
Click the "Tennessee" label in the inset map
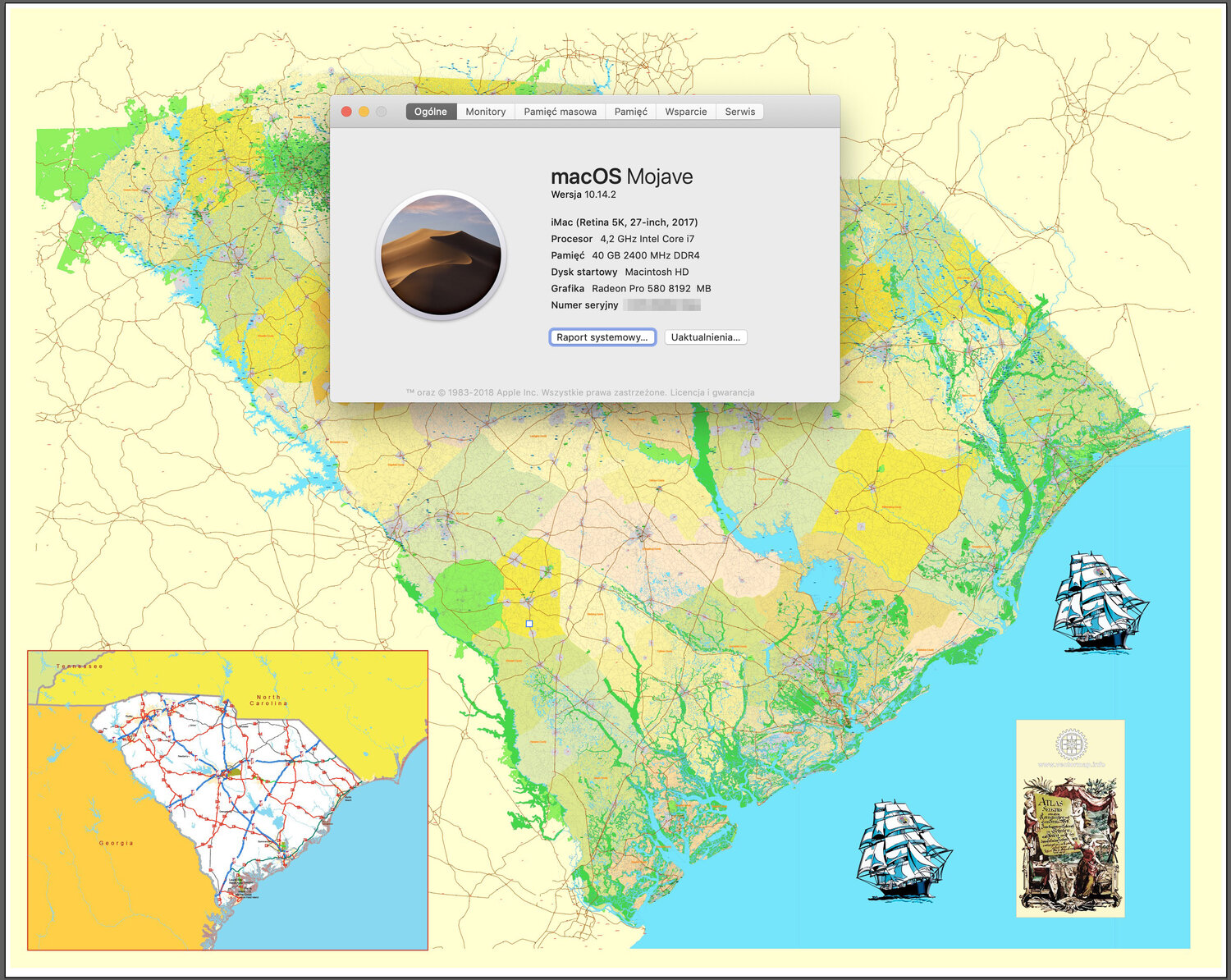pyautogui.click(x=80, y=666)
